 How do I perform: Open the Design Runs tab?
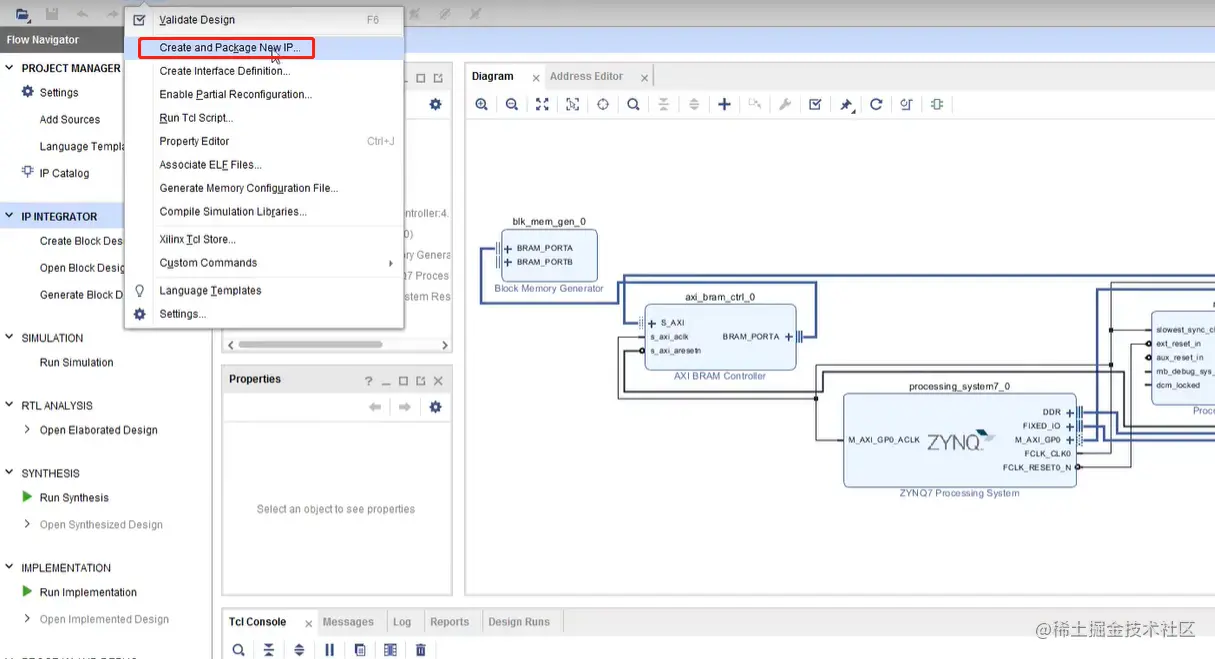519,622
